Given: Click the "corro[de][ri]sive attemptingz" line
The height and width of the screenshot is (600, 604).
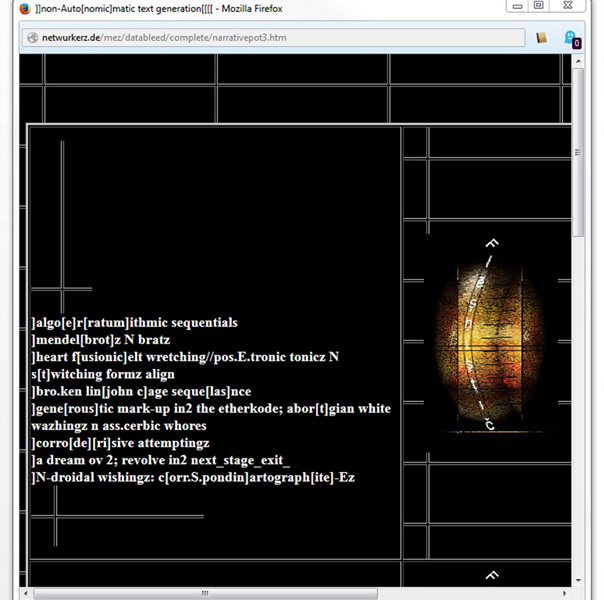Looking at the screenshot, I should pyautogui.click(x=120, y=443).
